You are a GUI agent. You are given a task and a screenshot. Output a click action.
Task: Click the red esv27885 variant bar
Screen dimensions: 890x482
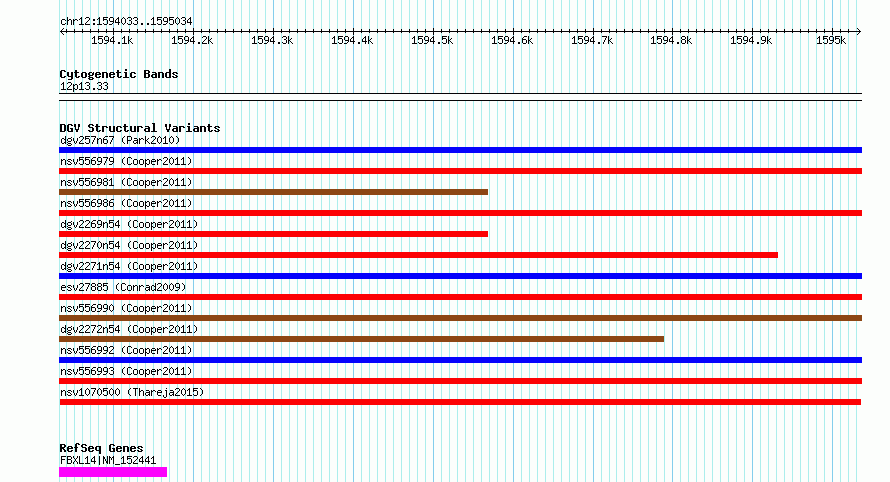(x=460, y=297)
